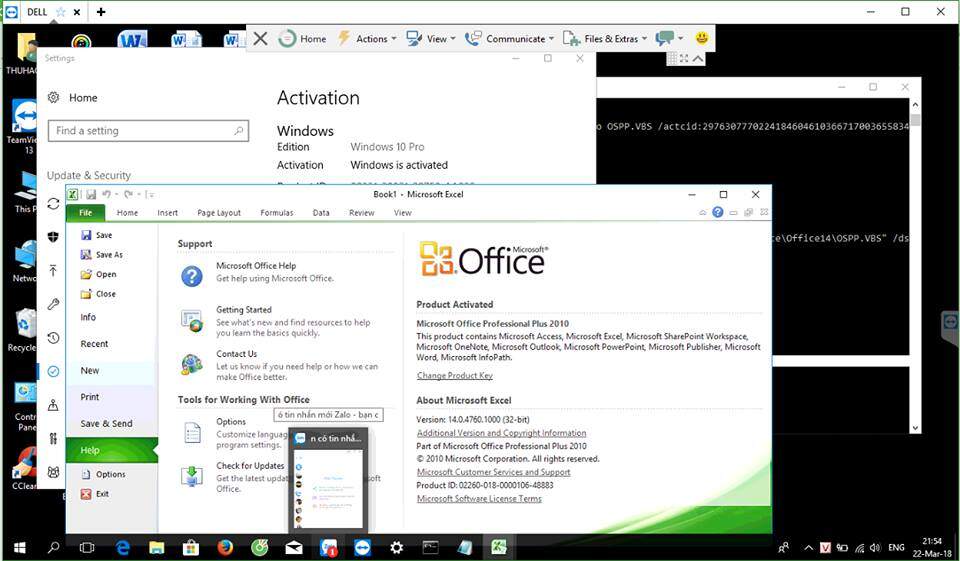The height and width of the screenshot is (561, 960).
Task: Open the Page Layout ribbon tab
Action: coord(219,213)
